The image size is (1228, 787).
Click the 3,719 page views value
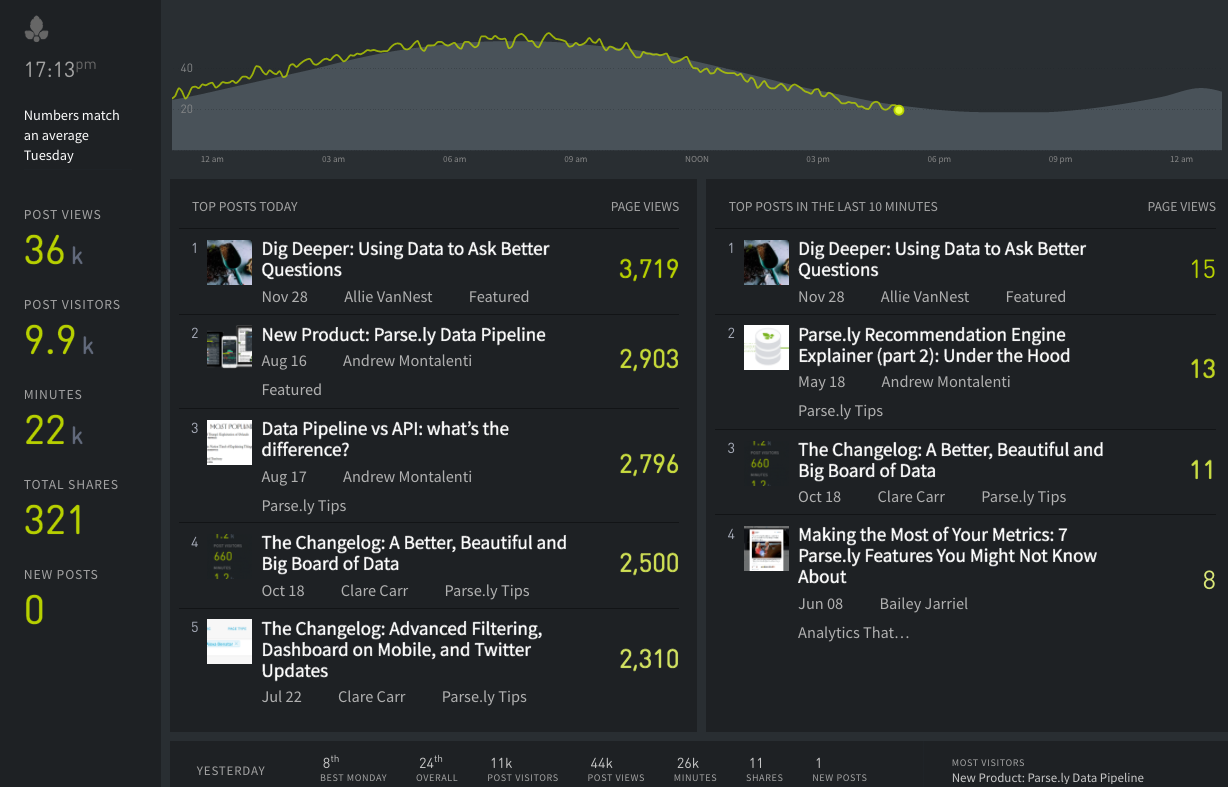tap(649, 269)
